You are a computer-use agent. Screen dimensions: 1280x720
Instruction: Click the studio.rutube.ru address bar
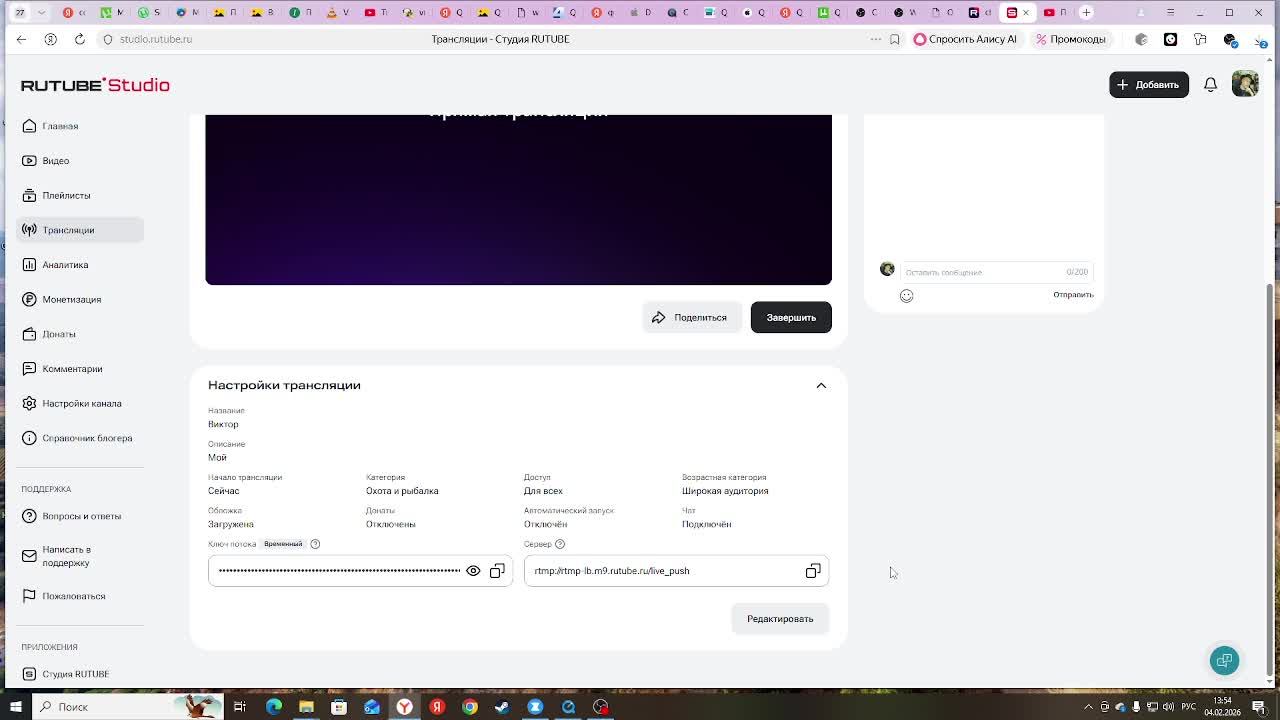(155, 39)
